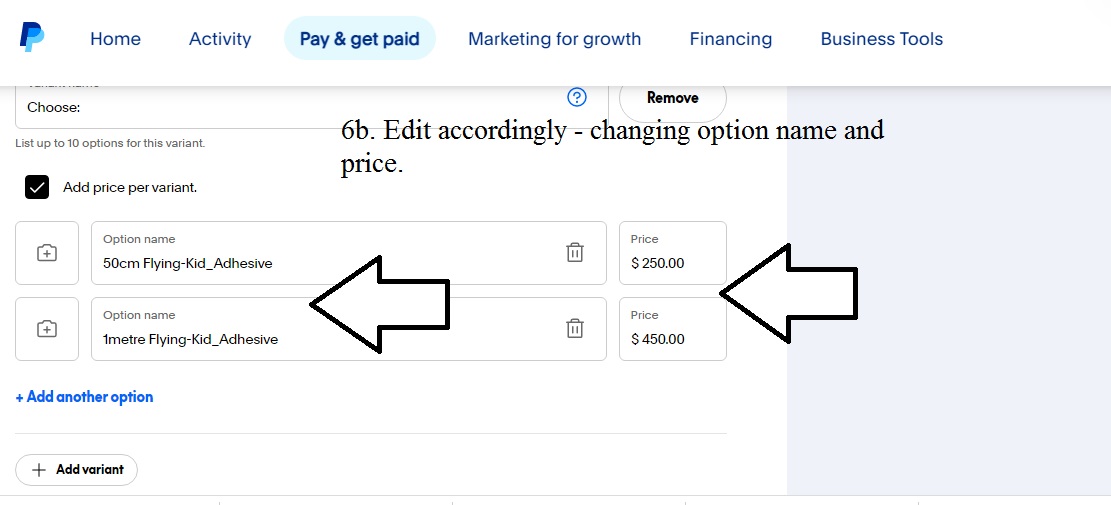This screenshot has height=505, width=1111.
Task: Delete the 50cm Flying-Kid_Adhesive option
Action: 575,252
